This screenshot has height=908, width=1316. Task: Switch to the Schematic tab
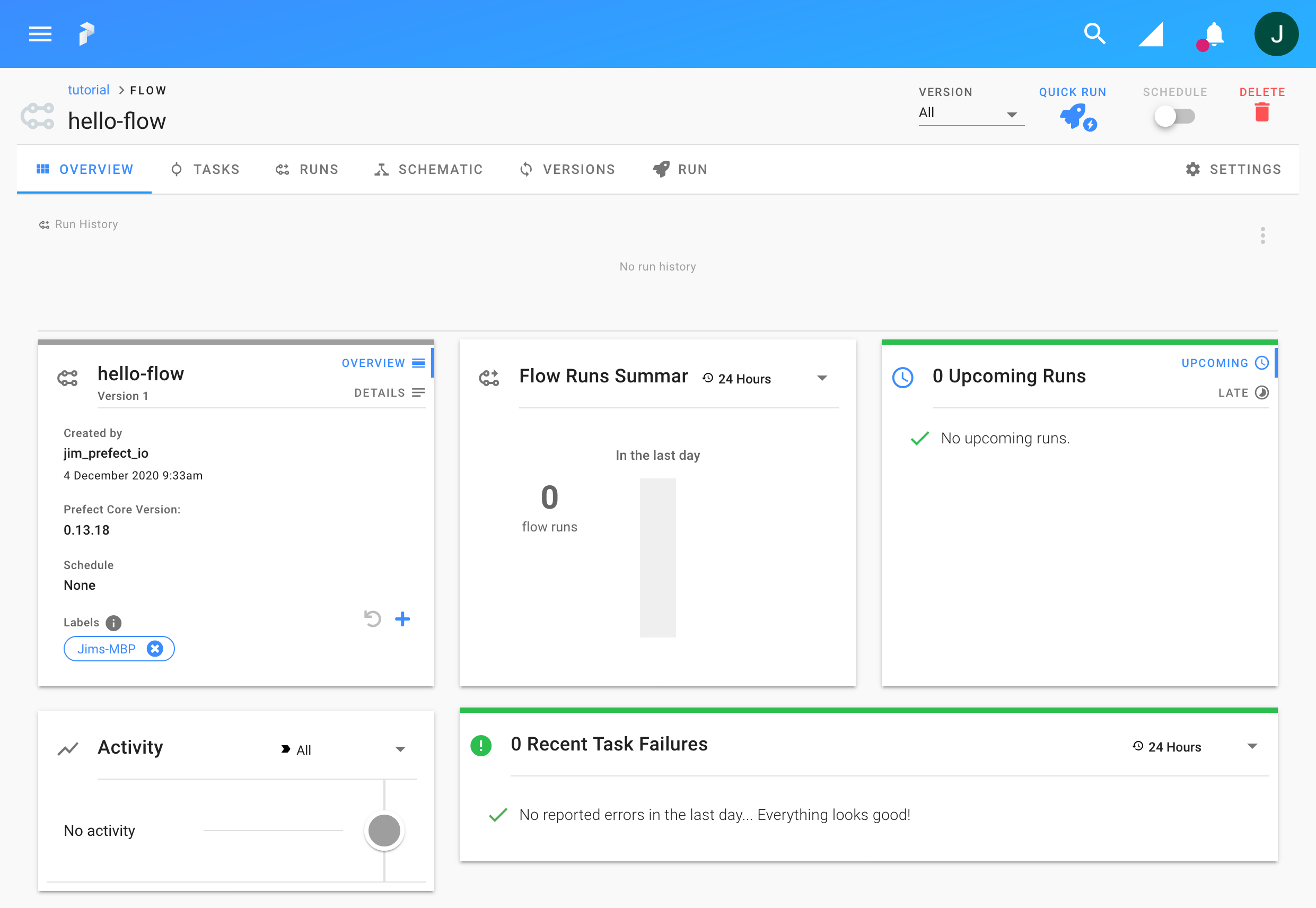(428, 170)
